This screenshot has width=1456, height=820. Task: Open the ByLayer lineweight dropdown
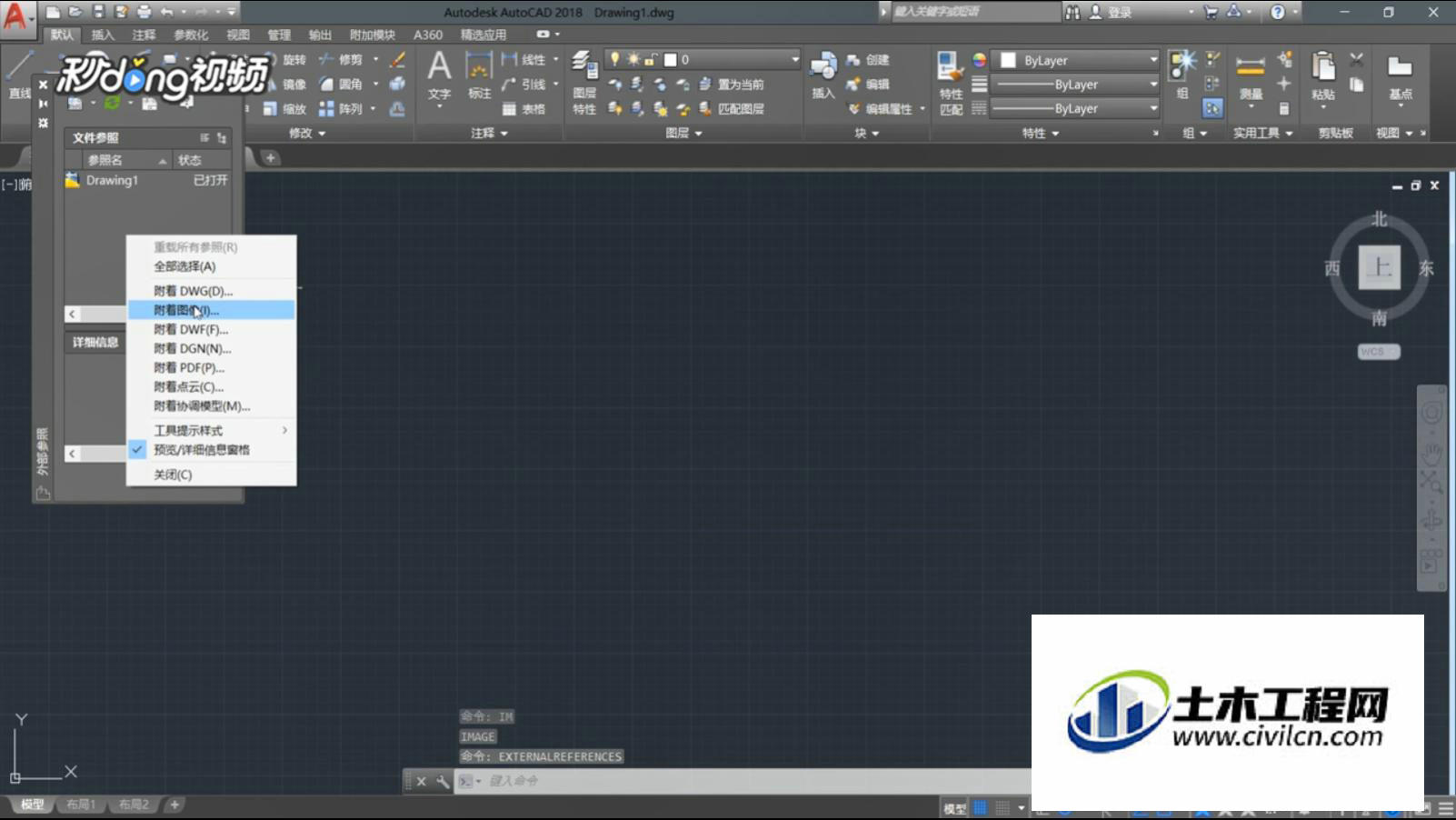coord(1077,85)
